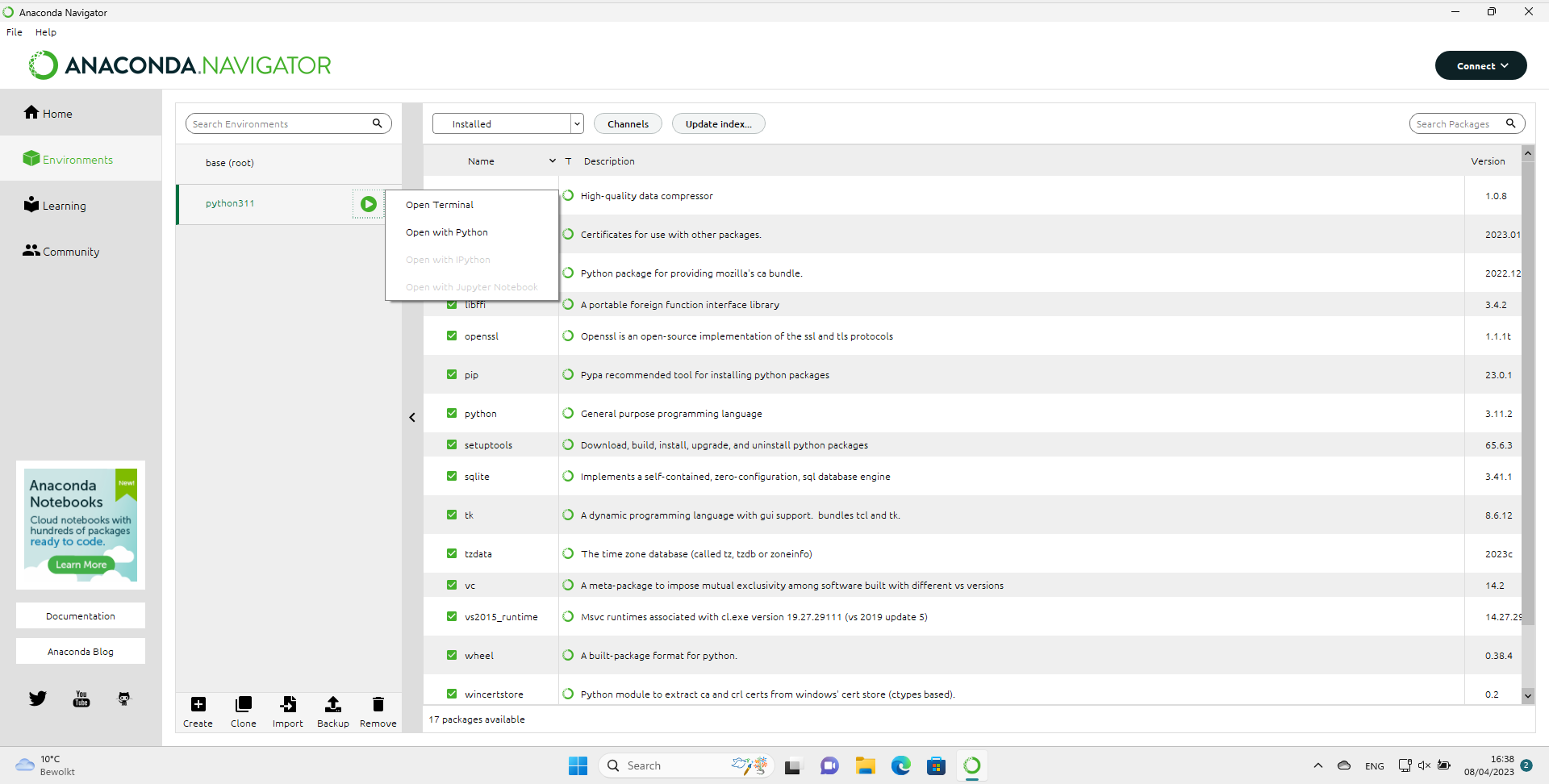
Task: Select Open Terminal from the popup menu
Action: (x=472, y=205)
